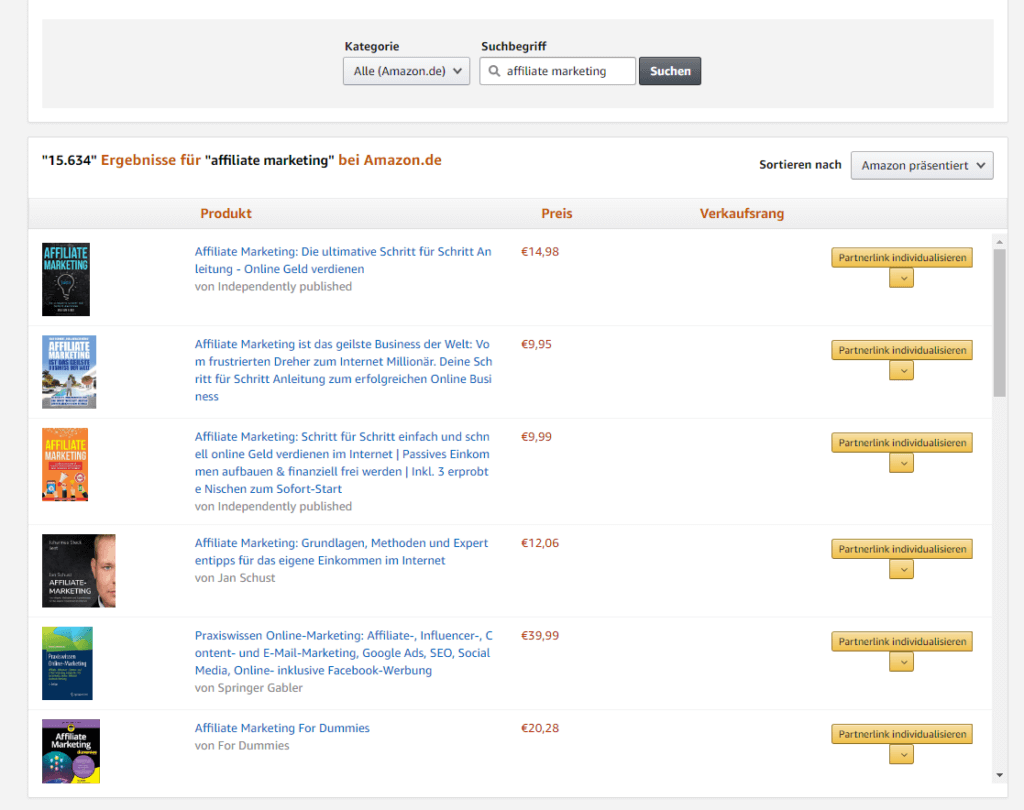Viewport: 1024px width, 810px height.
Task: Open Affiliate Marketing For Dummies cover thumbnail
Action: tap(71, 751)
